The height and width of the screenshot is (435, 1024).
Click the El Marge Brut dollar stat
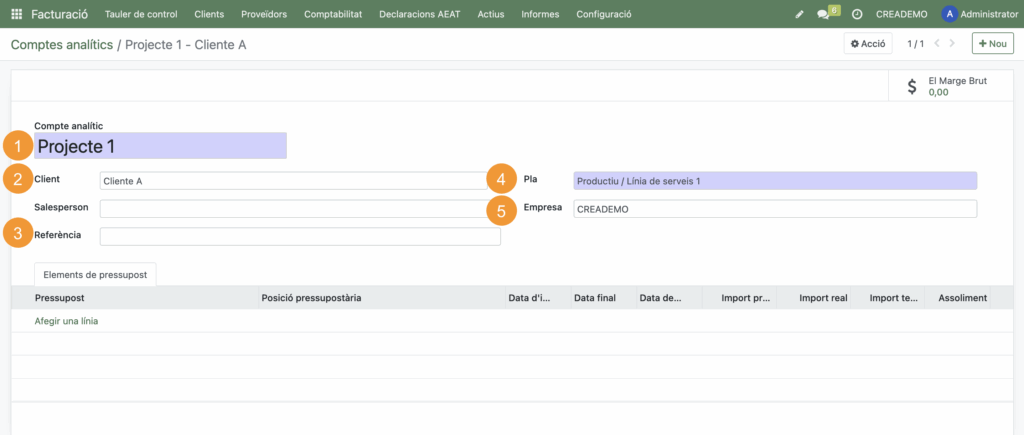[950, 86]
